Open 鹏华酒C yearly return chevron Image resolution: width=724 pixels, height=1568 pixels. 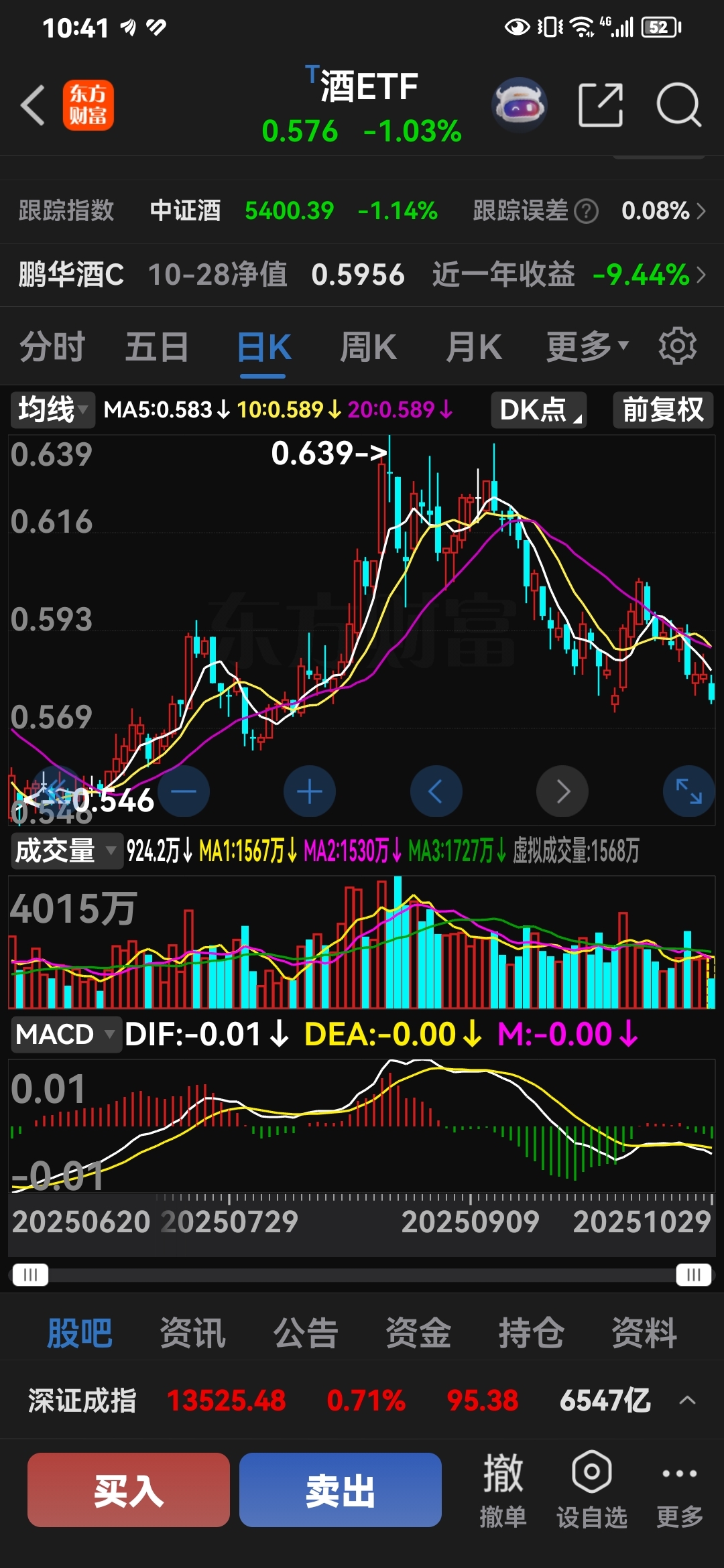[x=701, y=275]
